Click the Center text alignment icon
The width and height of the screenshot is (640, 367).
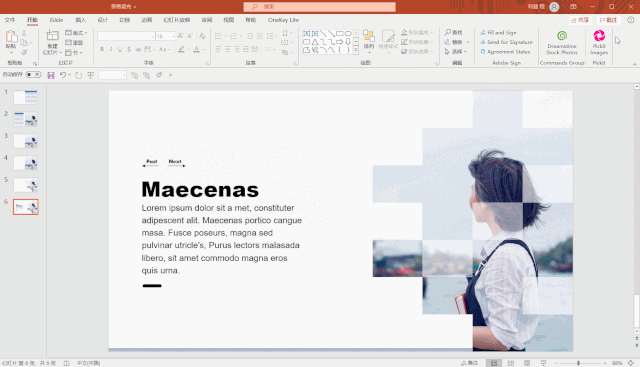point(227,49)
